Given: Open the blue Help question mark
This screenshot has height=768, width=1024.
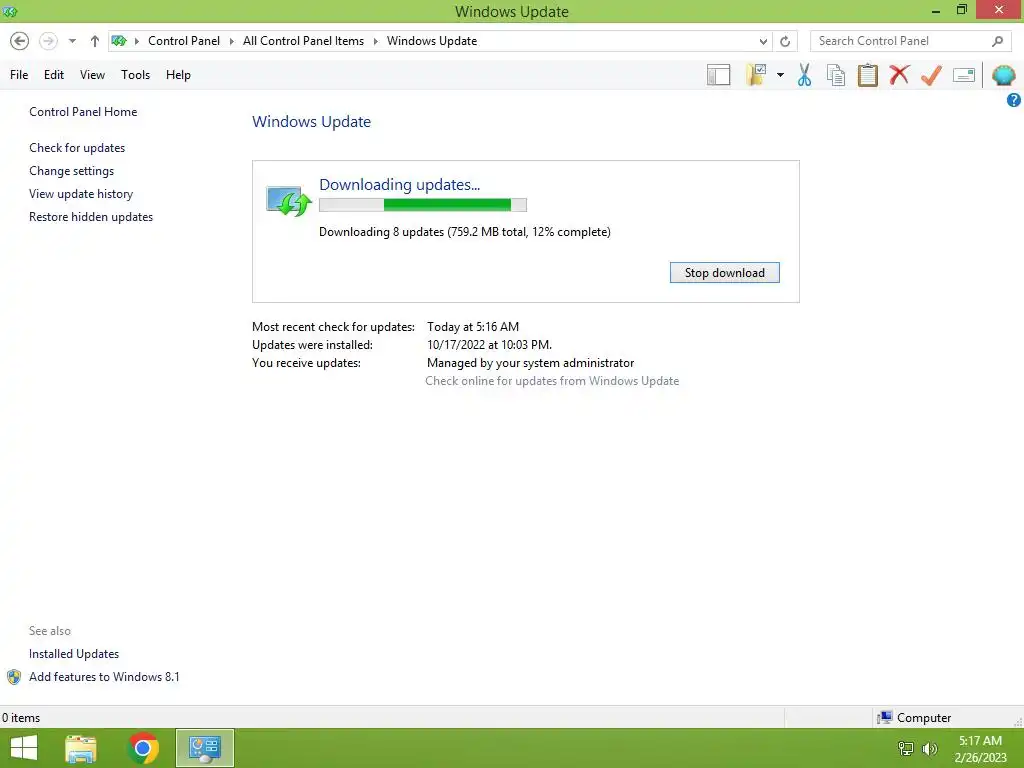Looking at the screenshot, I should 1014,100.
